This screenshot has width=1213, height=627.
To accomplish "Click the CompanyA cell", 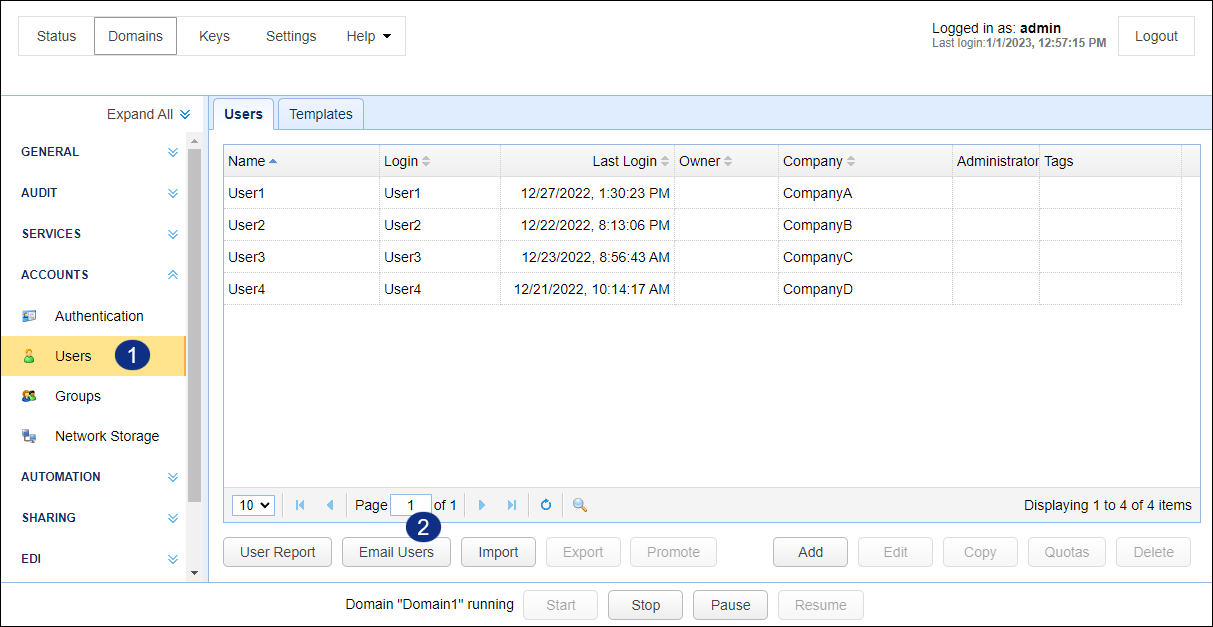I will [x=865, y=193].
